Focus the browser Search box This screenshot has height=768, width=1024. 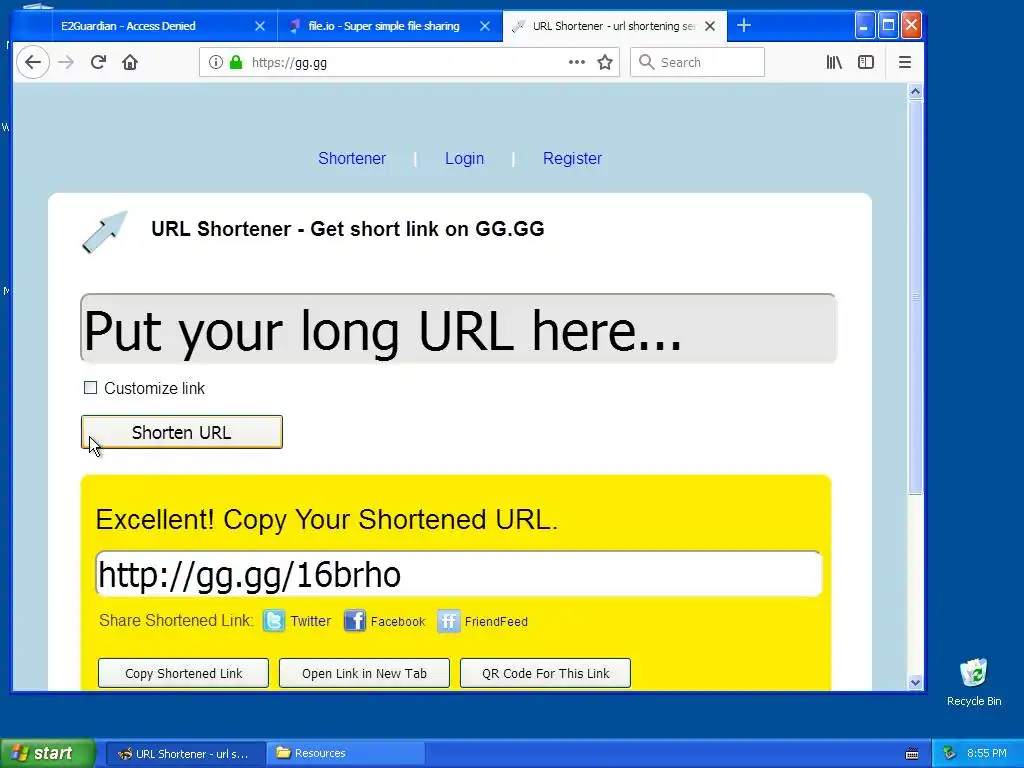697,63
